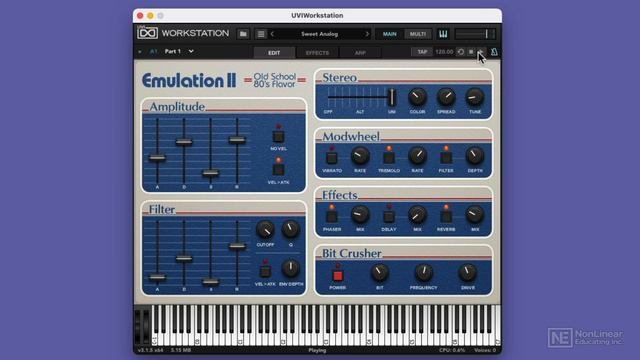This screenshot has height=360, width=640.
Task: Open the EFFECTS tab
Action: coord(317,53)
